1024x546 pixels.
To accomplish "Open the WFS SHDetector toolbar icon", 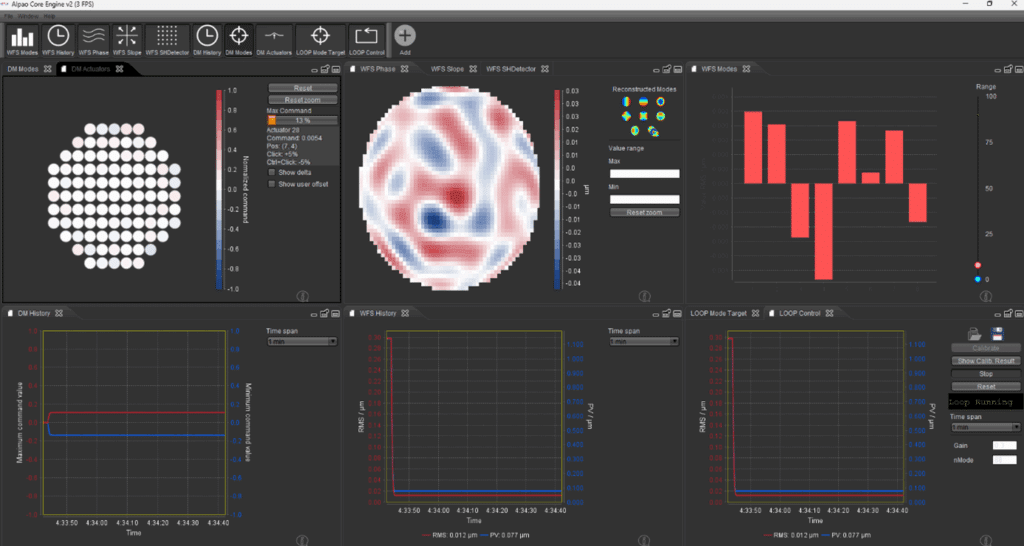I will [167, 39].
